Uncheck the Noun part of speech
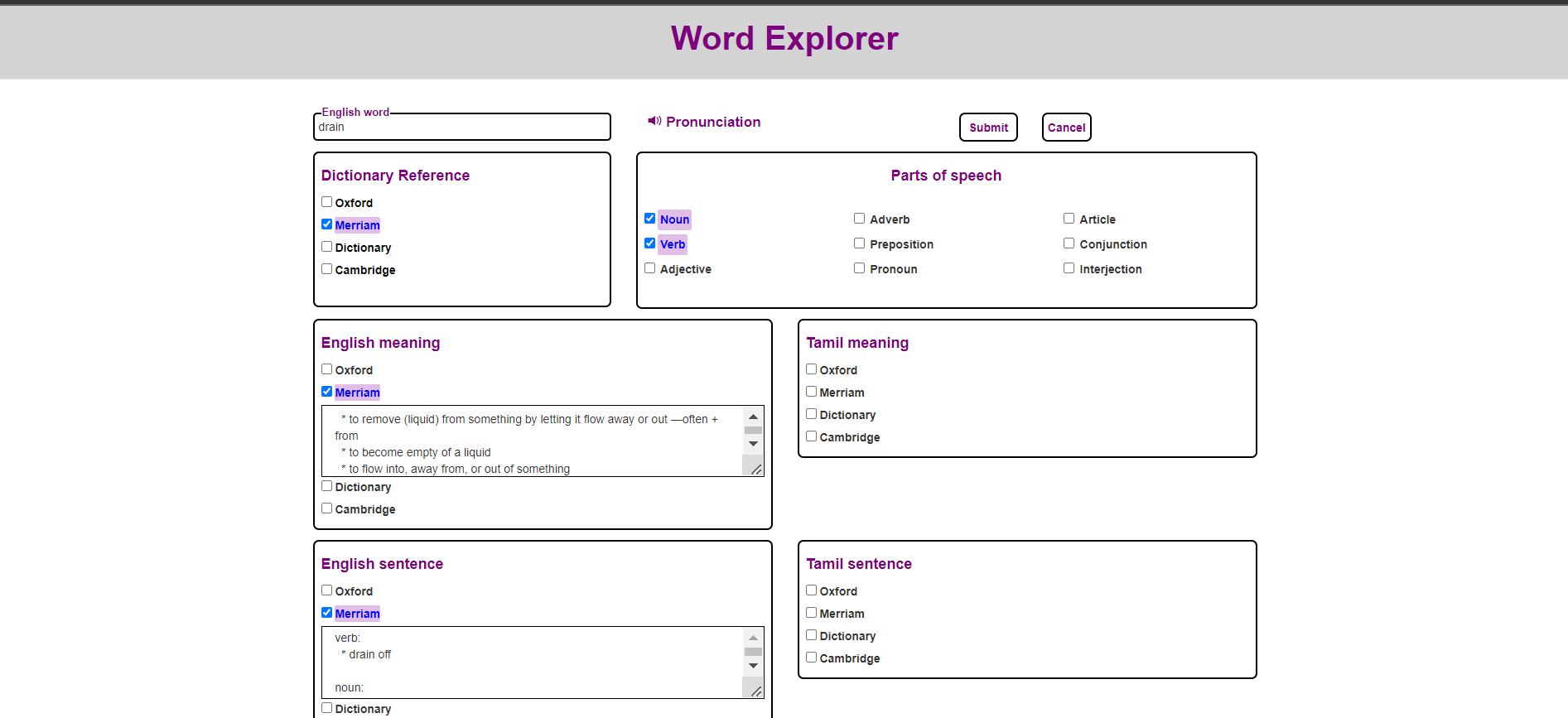Image resolution: width=1568 pixels, height=718 pixels. pos(649,219)
